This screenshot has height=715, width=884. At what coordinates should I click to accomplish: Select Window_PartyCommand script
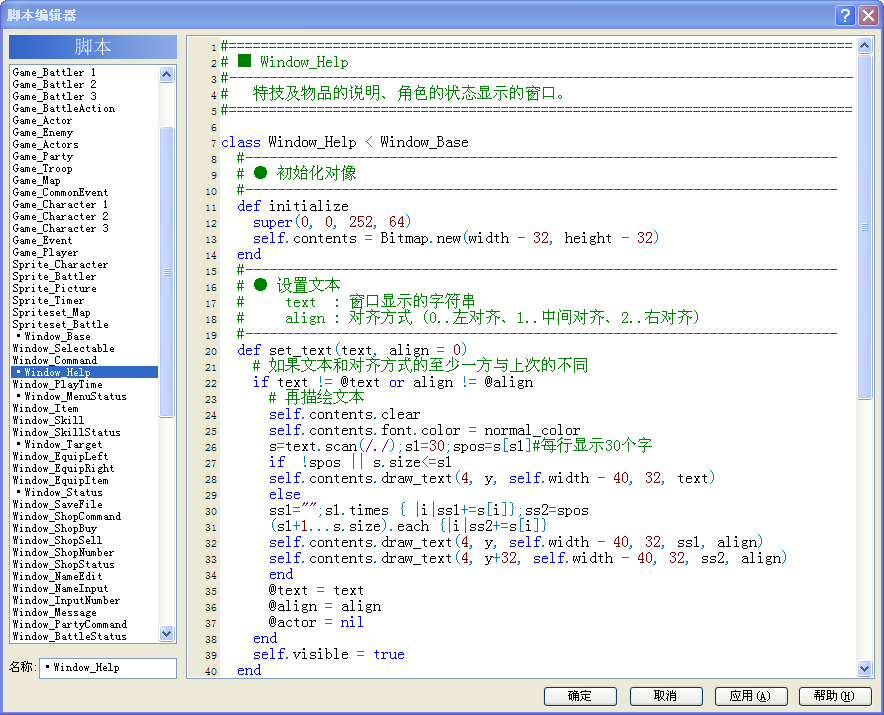[x=85, y=624]
